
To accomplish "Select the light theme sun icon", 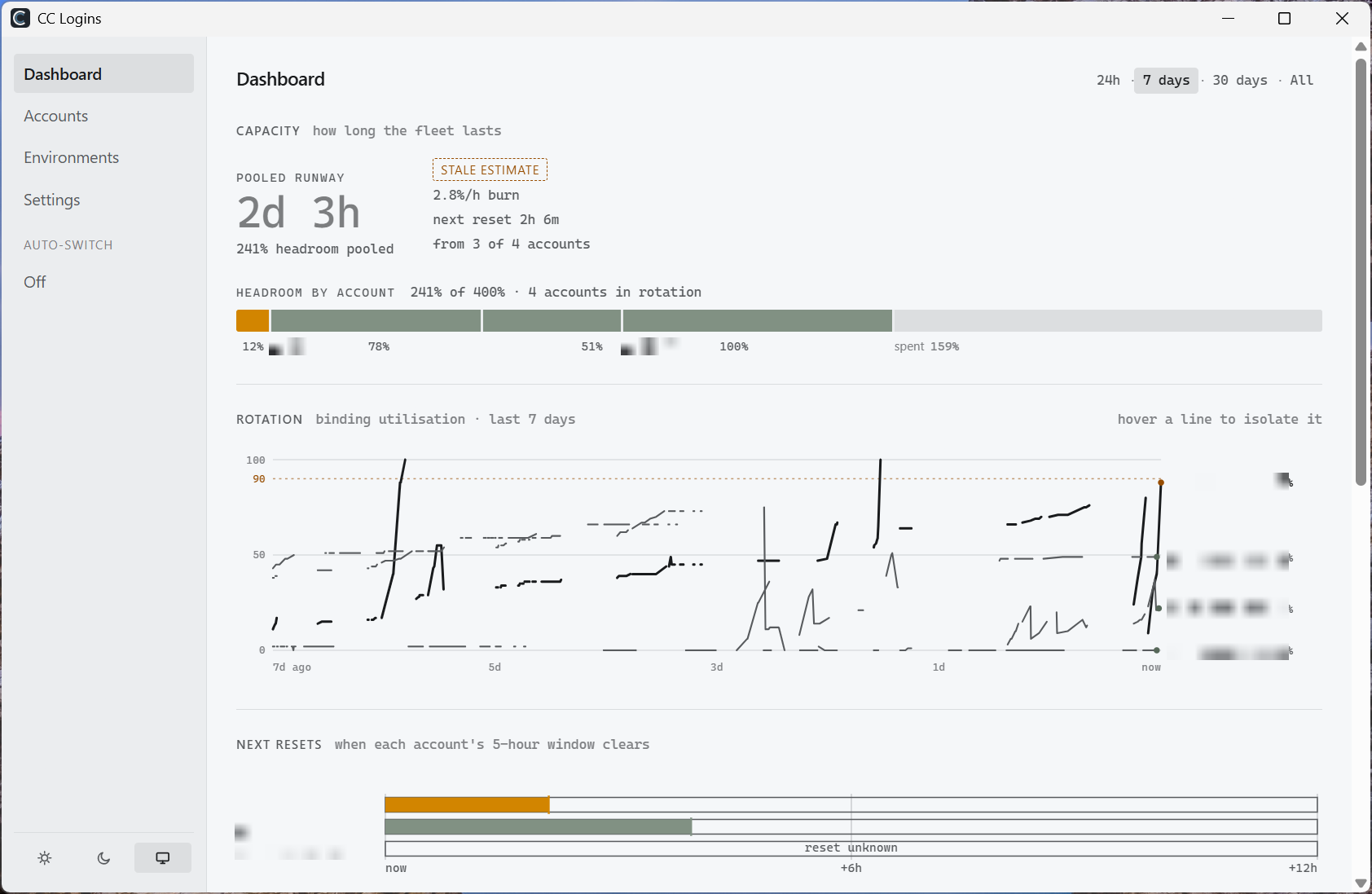I will click(45, 858).
